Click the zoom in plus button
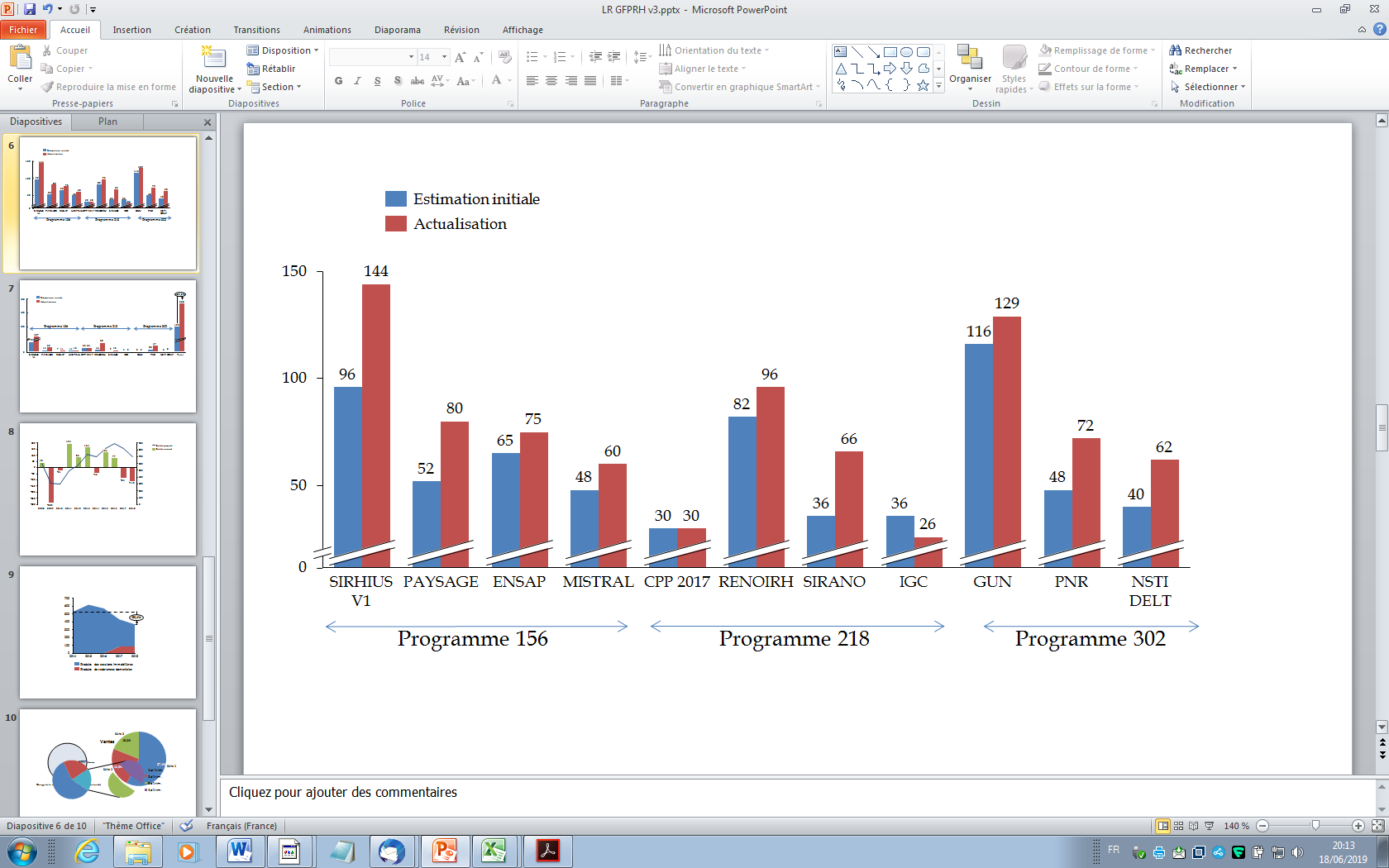Screen dimensions: 1389x868 tap(1358, 826)
